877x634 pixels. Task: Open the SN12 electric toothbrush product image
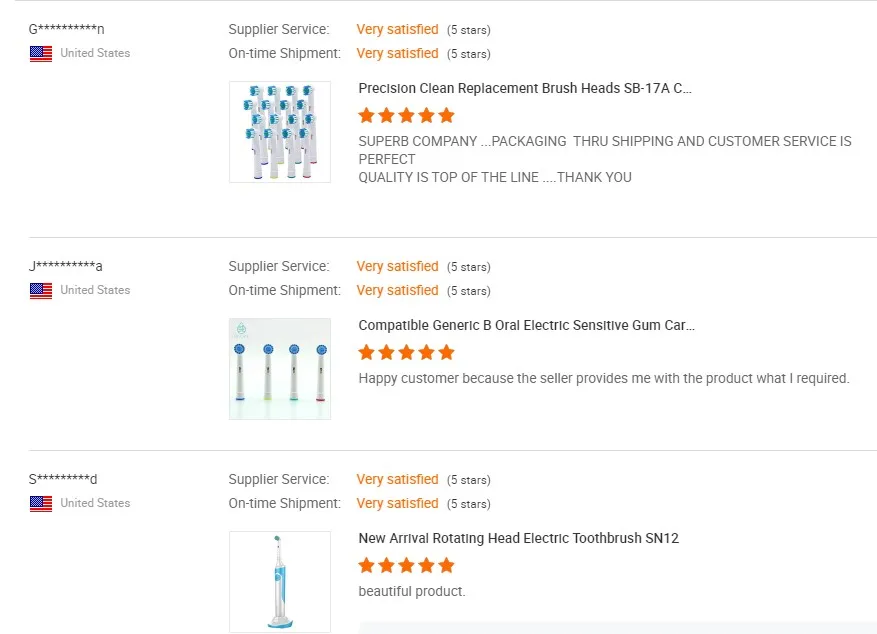280,582
